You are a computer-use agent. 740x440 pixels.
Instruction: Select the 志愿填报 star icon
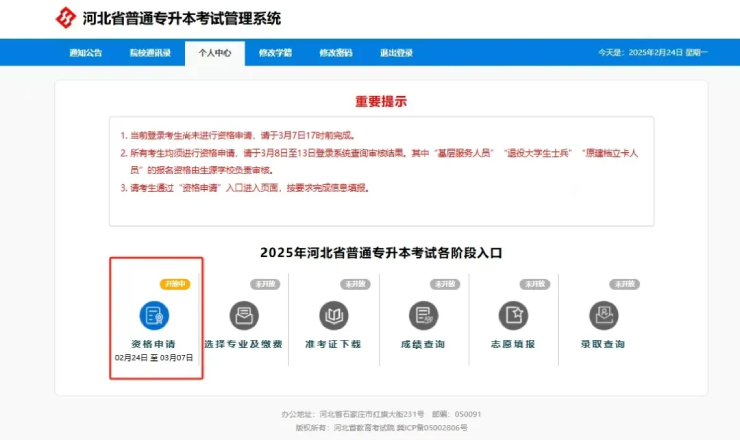(x=514, y=316)
